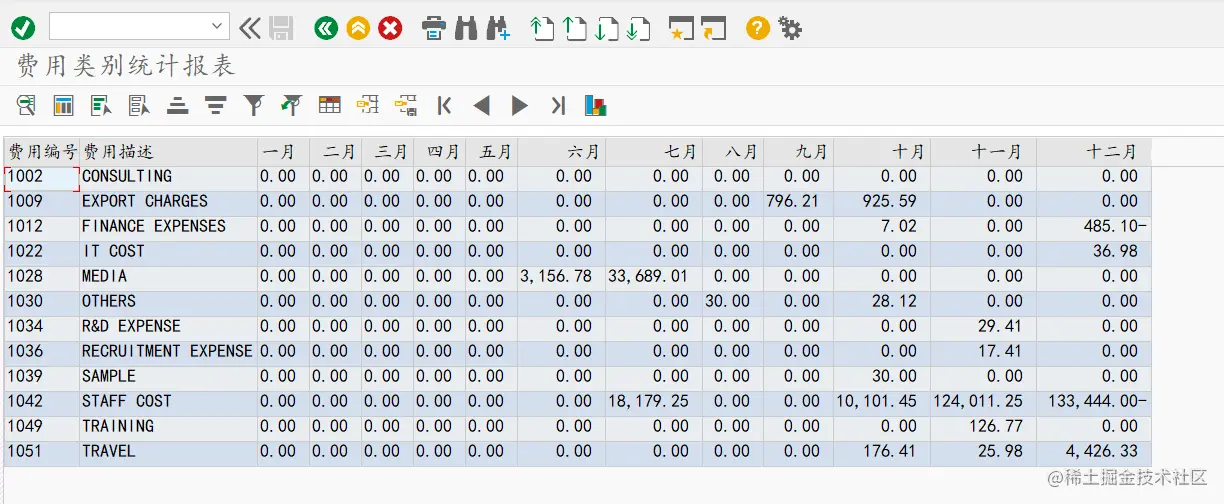
Task: Click MEDIA June value 3,156.78
Action: tap(556, 277)
